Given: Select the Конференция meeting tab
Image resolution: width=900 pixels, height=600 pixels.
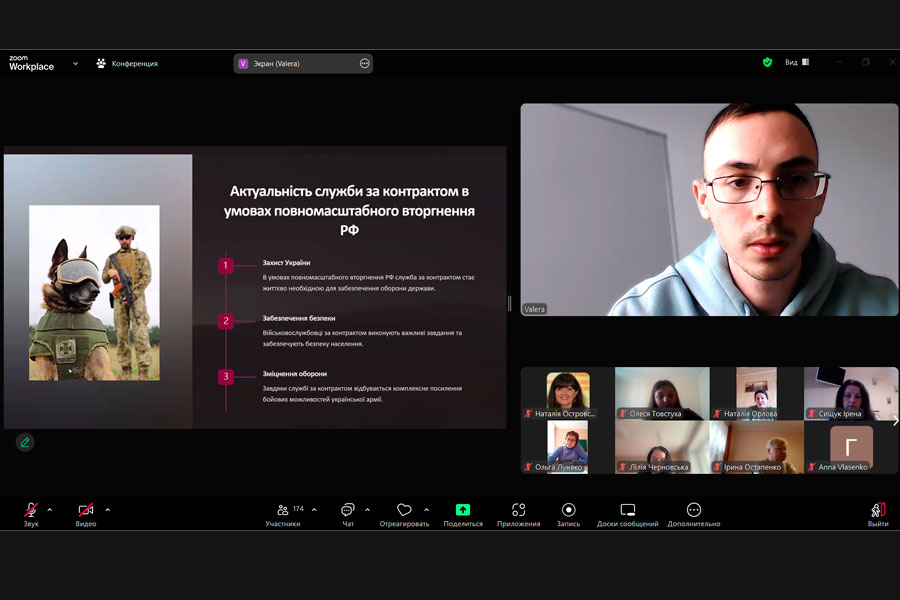Looking at the screenshot, I should point(127,63).
